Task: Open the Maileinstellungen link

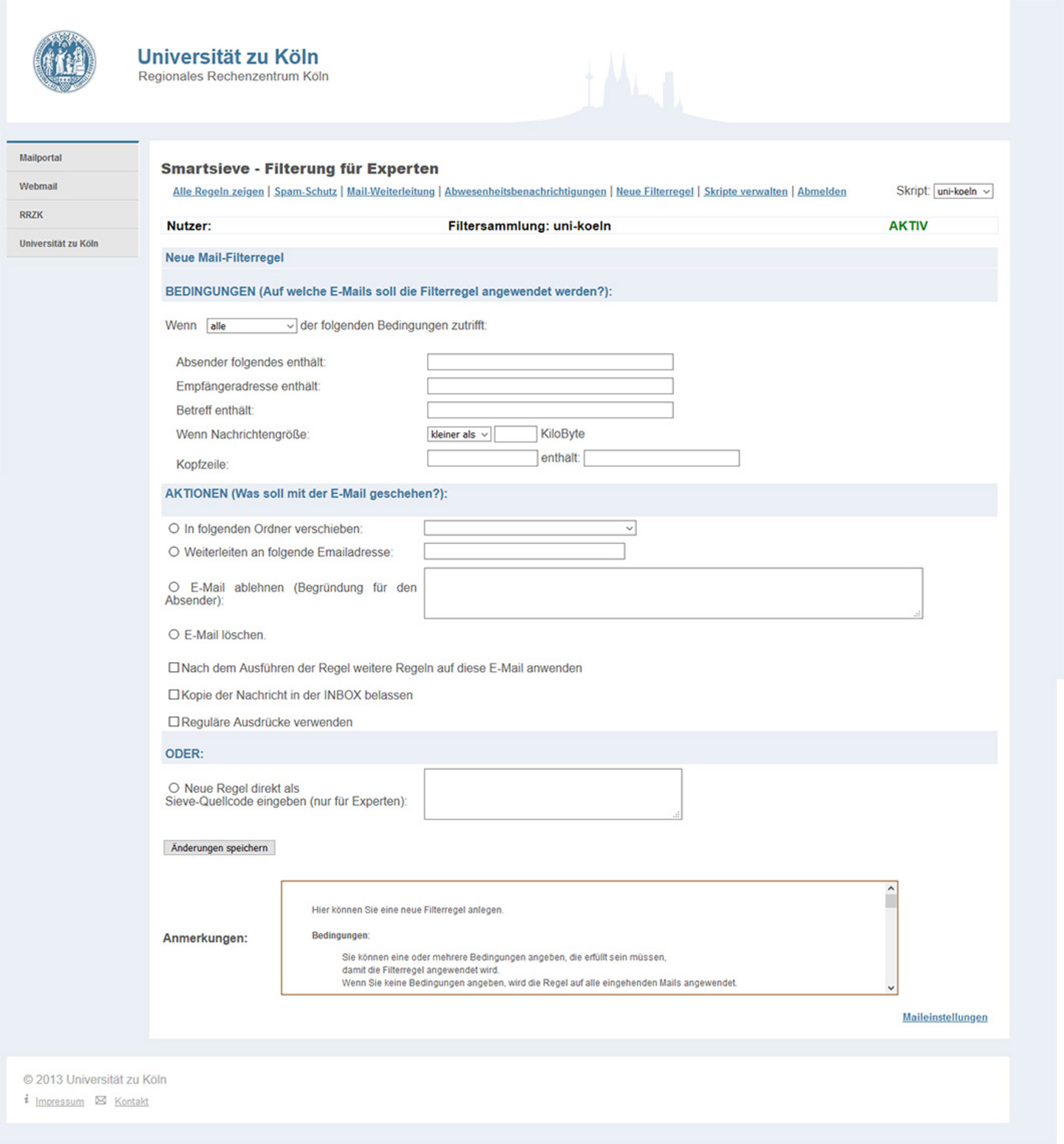Action: coord(945,1018)
